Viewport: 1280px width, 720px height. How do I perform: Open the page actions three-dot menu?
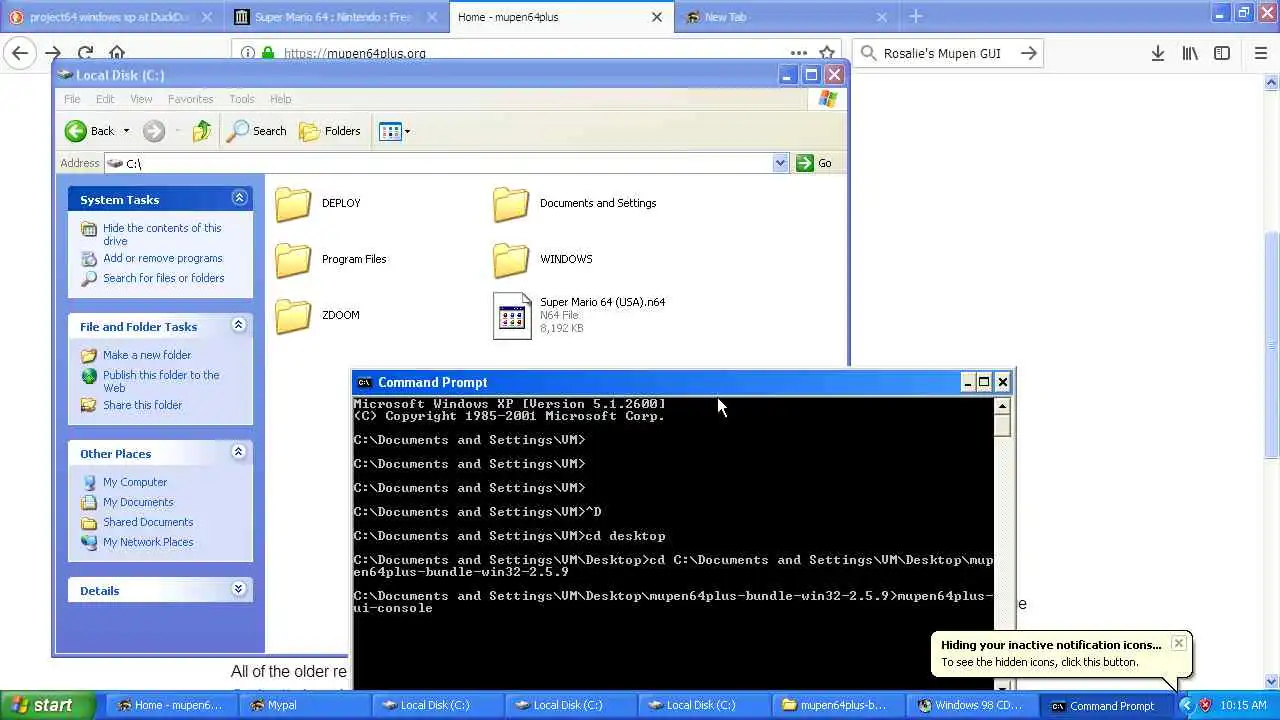pyautogui.click(x=798, y=53)
